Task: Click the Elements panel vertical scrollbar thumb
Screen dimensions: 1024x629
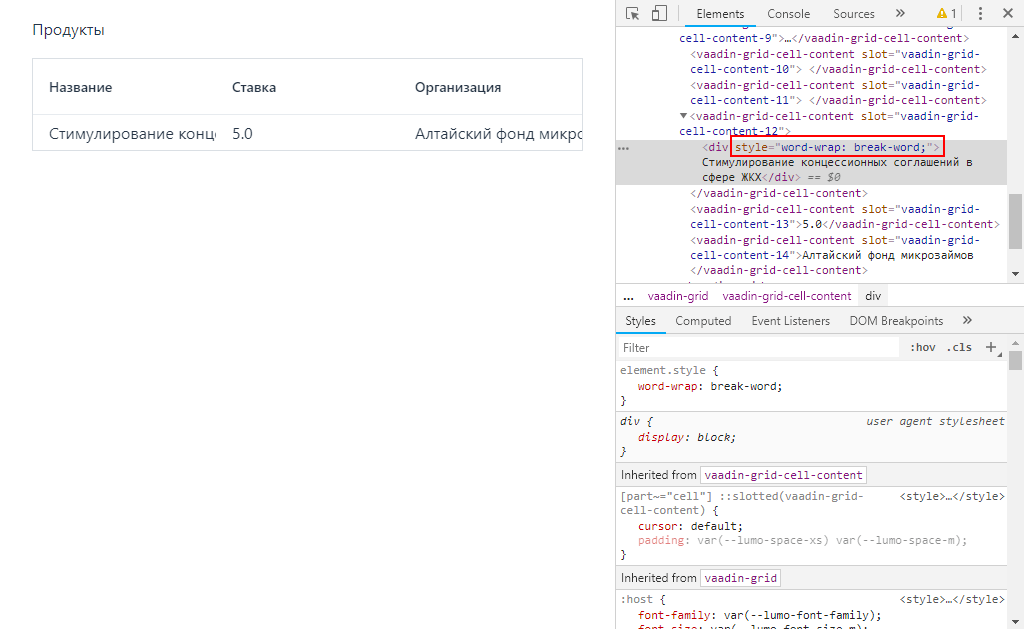Action: point(1015,221)
